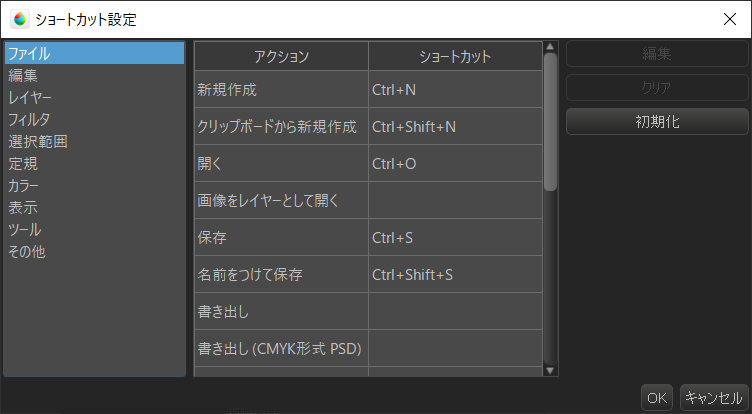
Task: Select the 編集 category in the list
Action: click(x=94, y=75)
